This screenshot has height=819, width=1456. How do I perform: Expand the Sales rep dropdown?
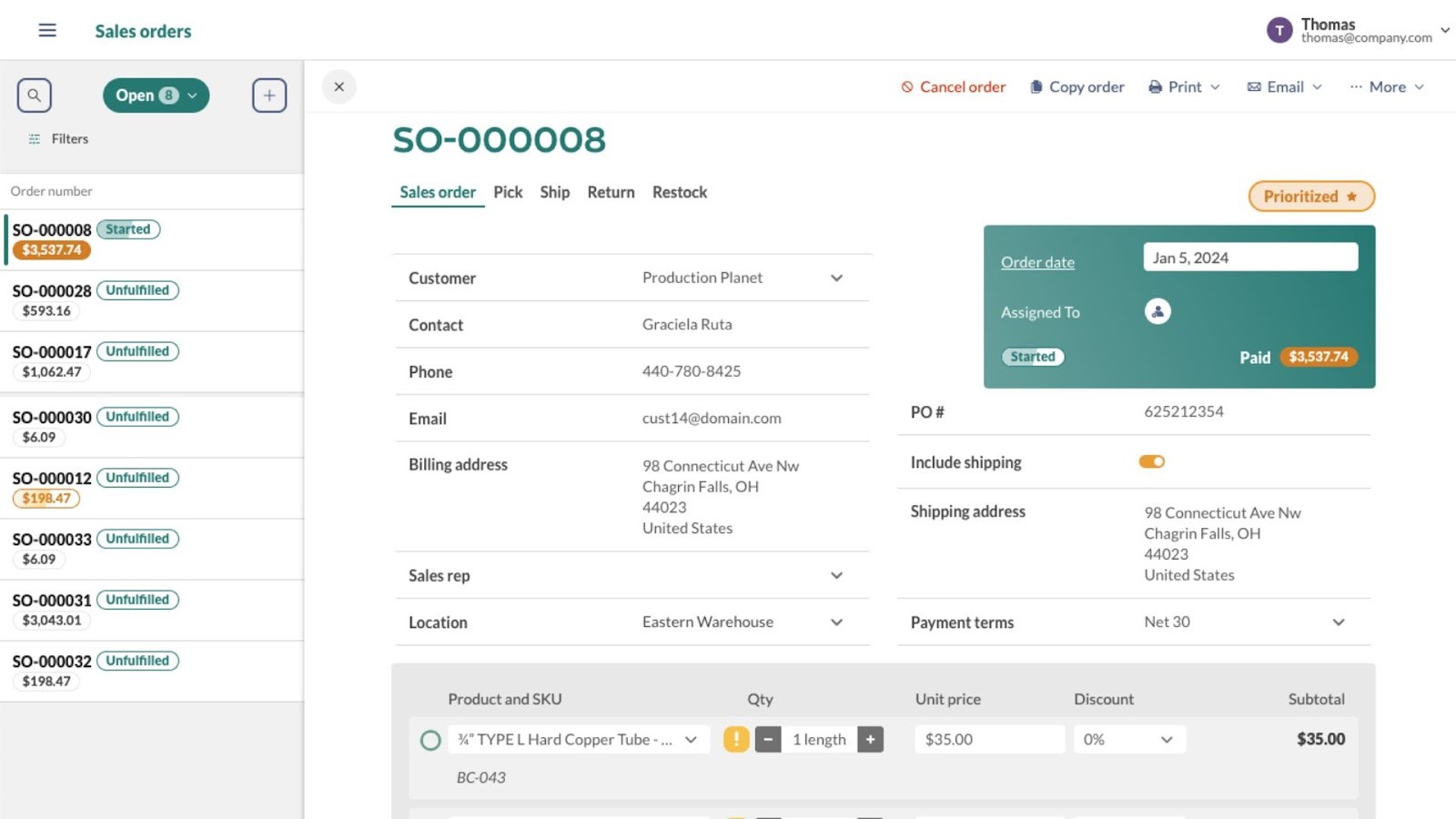coord(835,575)
